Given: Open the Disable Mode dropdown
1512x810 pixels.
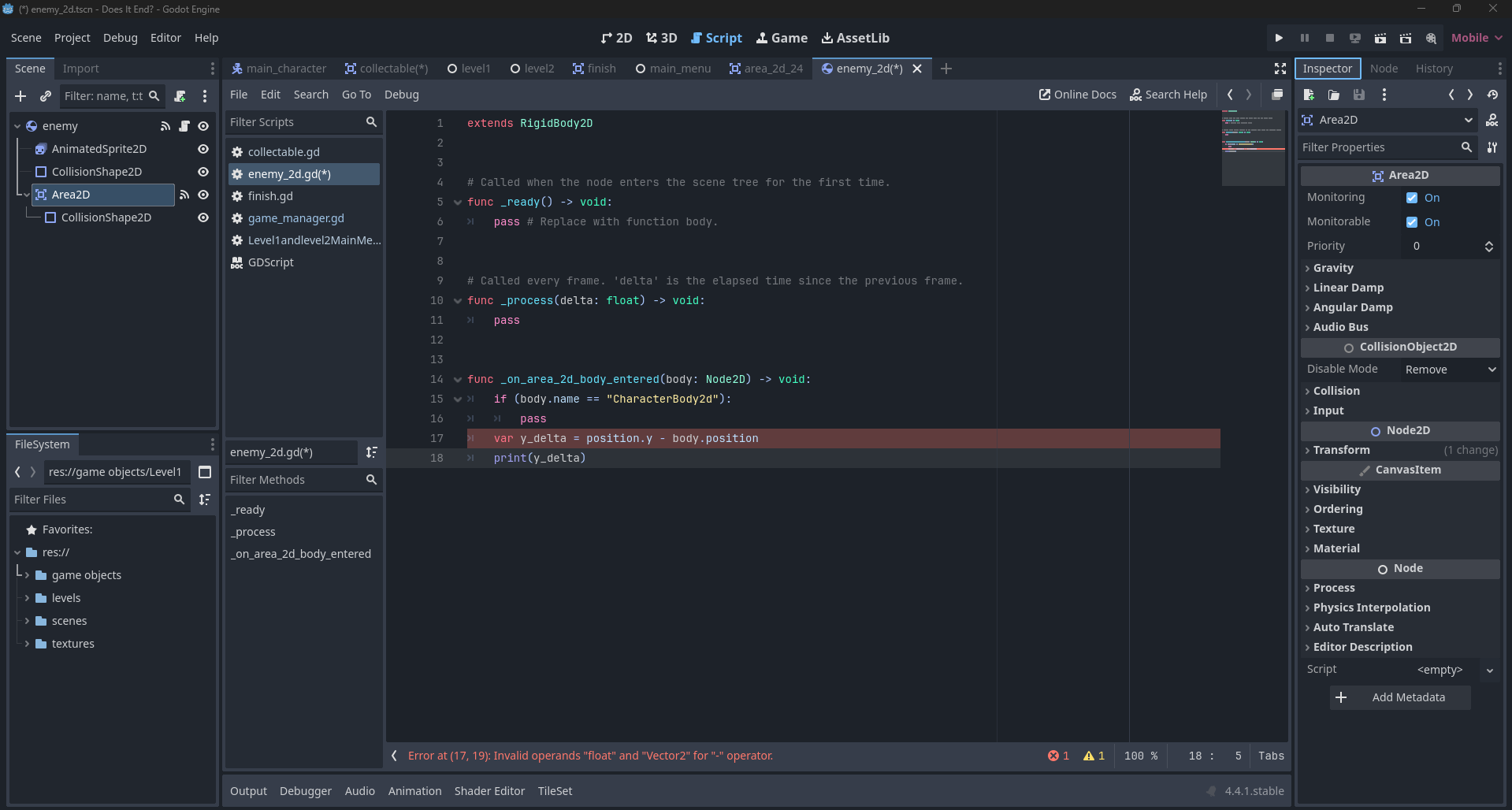Looking at the screenshot, I should click(x=1450, y=370).
